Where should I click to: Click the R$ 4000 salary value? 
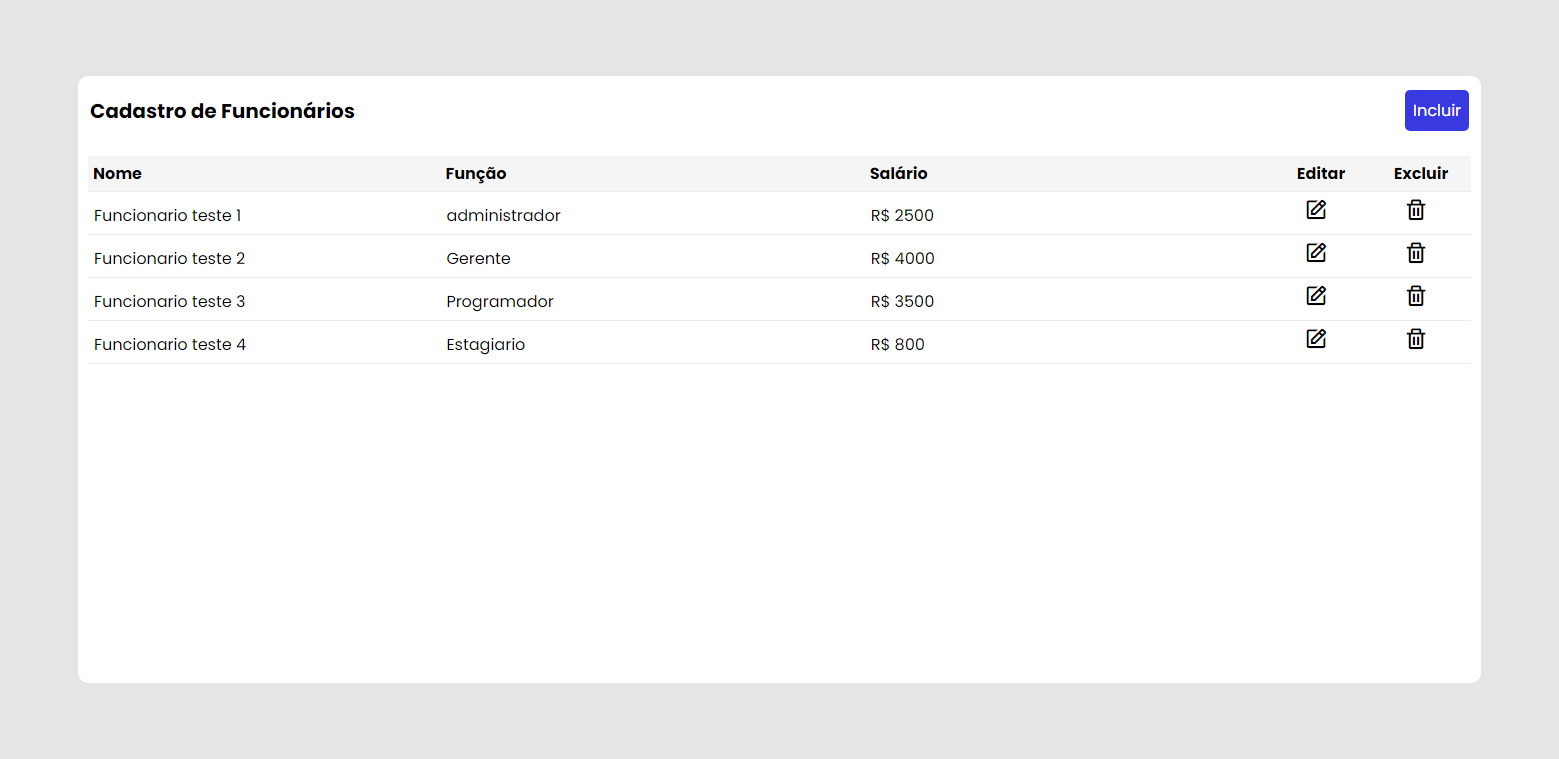pos(903,259)
